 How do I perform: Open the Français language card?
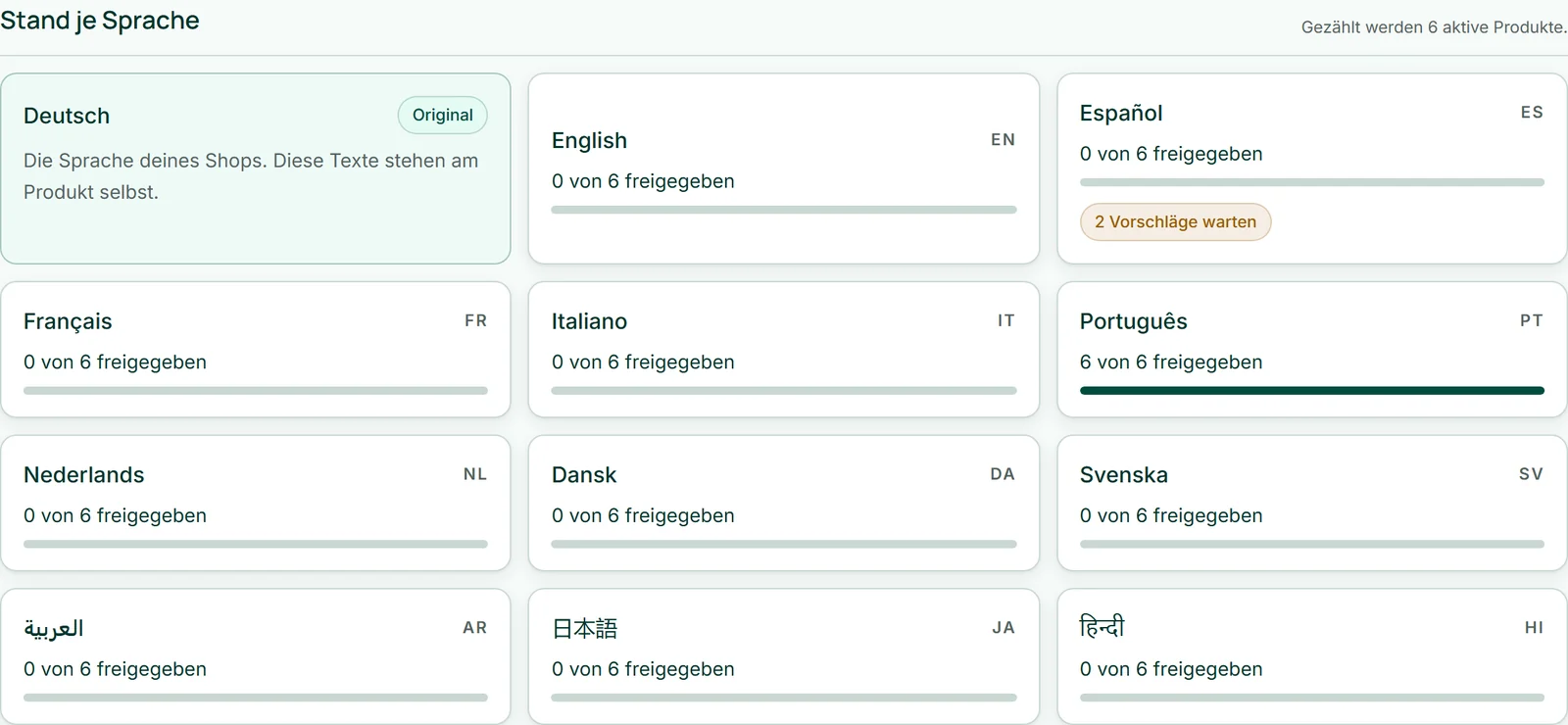tap(256, 350)
